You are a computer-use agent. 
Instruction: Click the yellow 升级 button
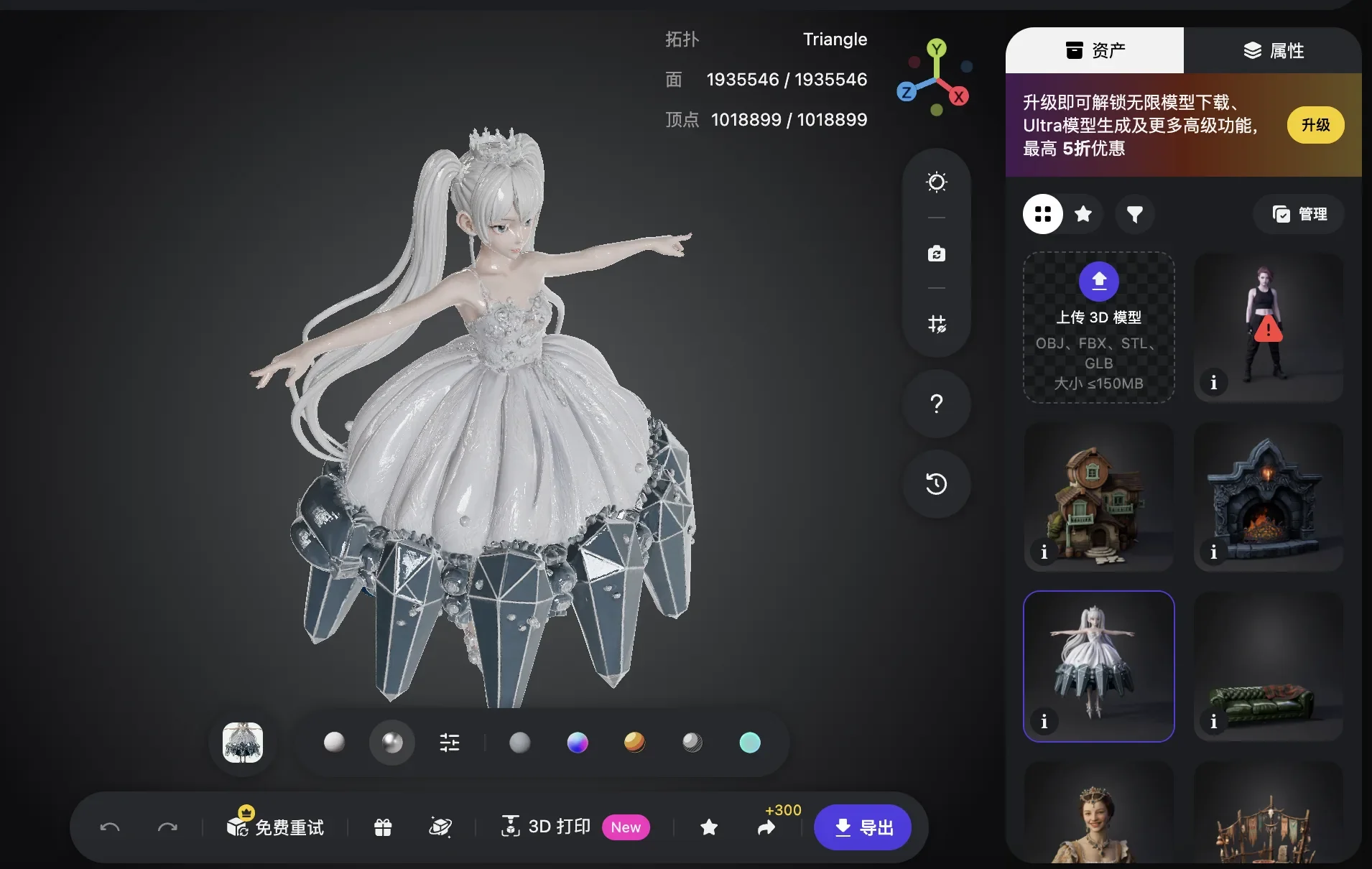(1316, 125)
